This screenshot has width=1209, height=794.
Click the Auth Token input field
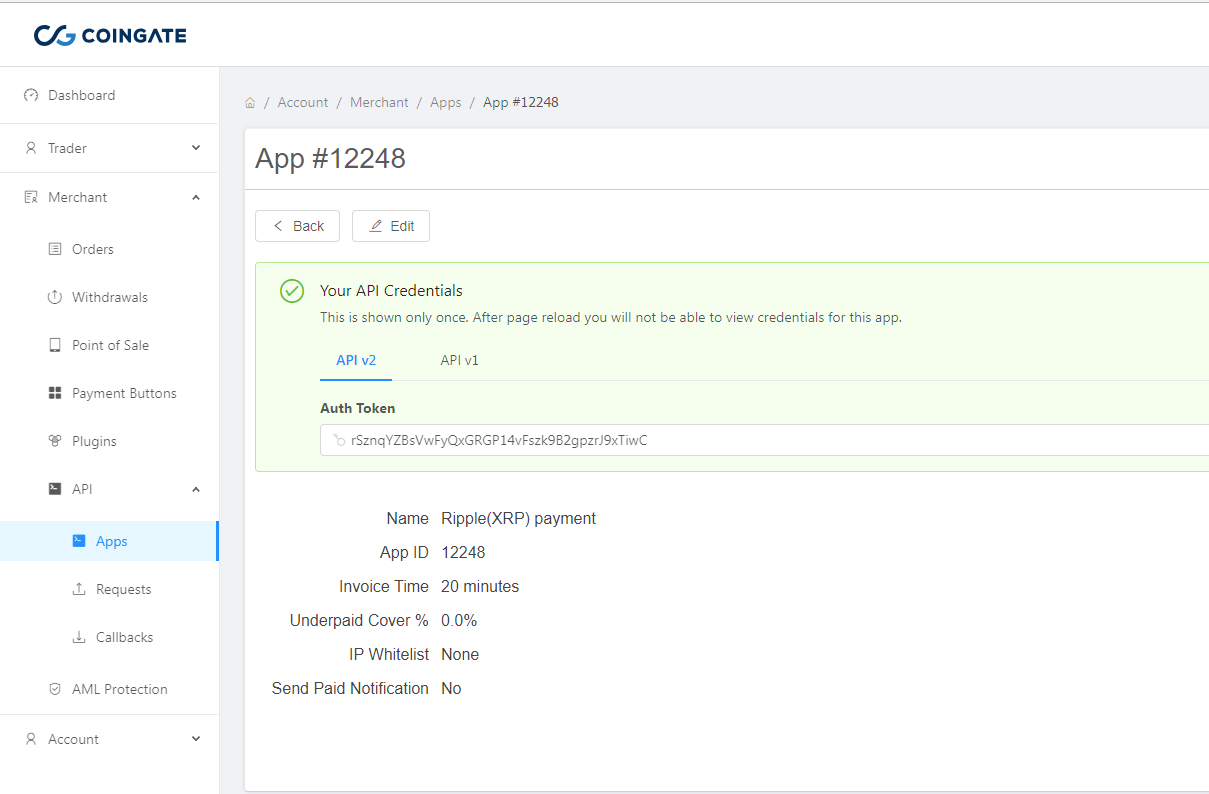coord(764,440)
